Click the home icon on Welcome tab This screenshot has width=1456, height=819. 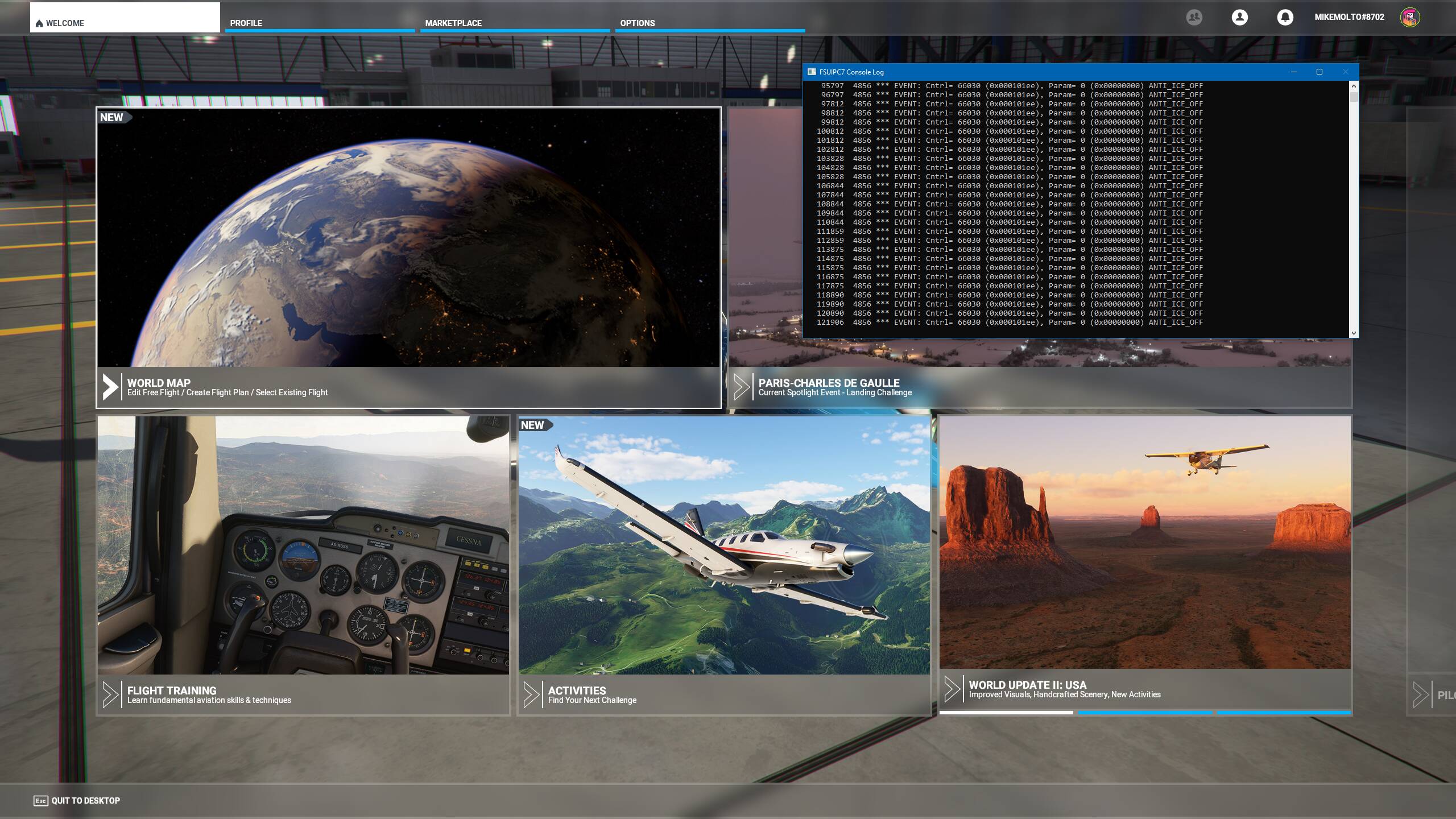point(39,23)
